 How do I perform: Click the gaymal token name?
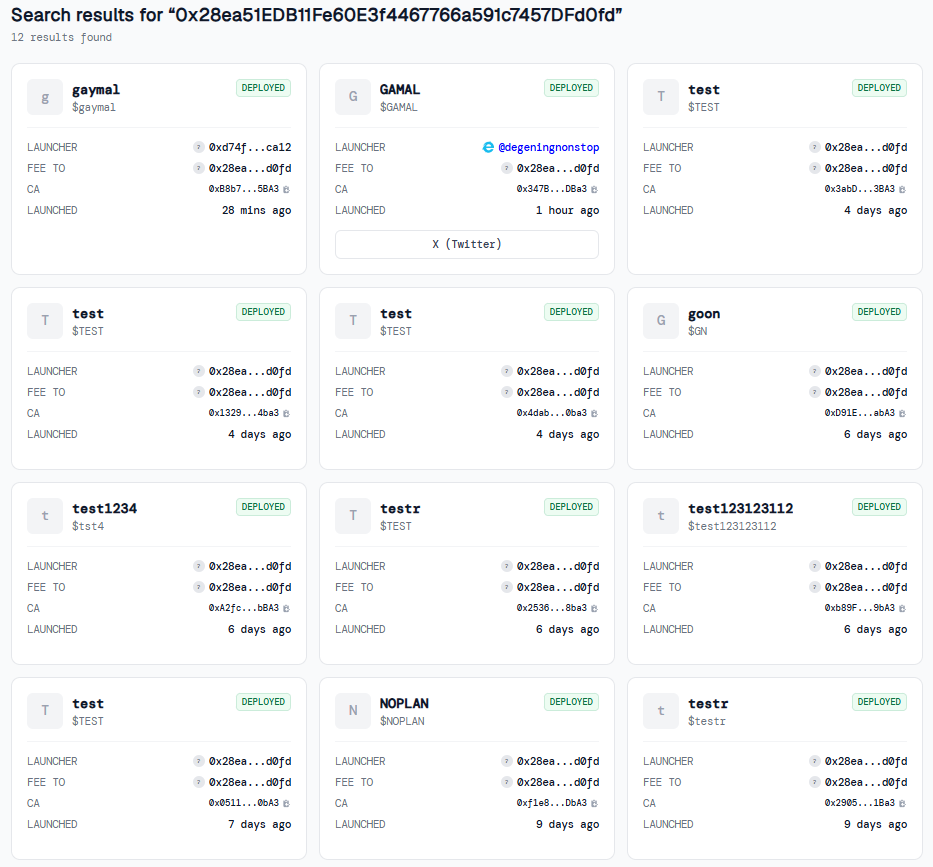tap(96, 90)
